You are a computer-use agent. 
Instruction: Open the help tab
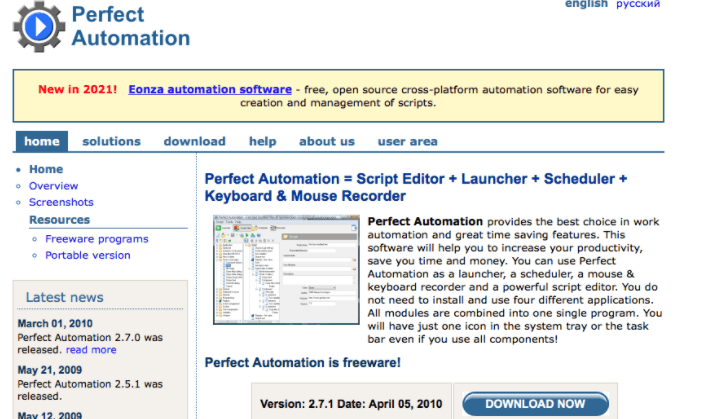click(263, 141)
